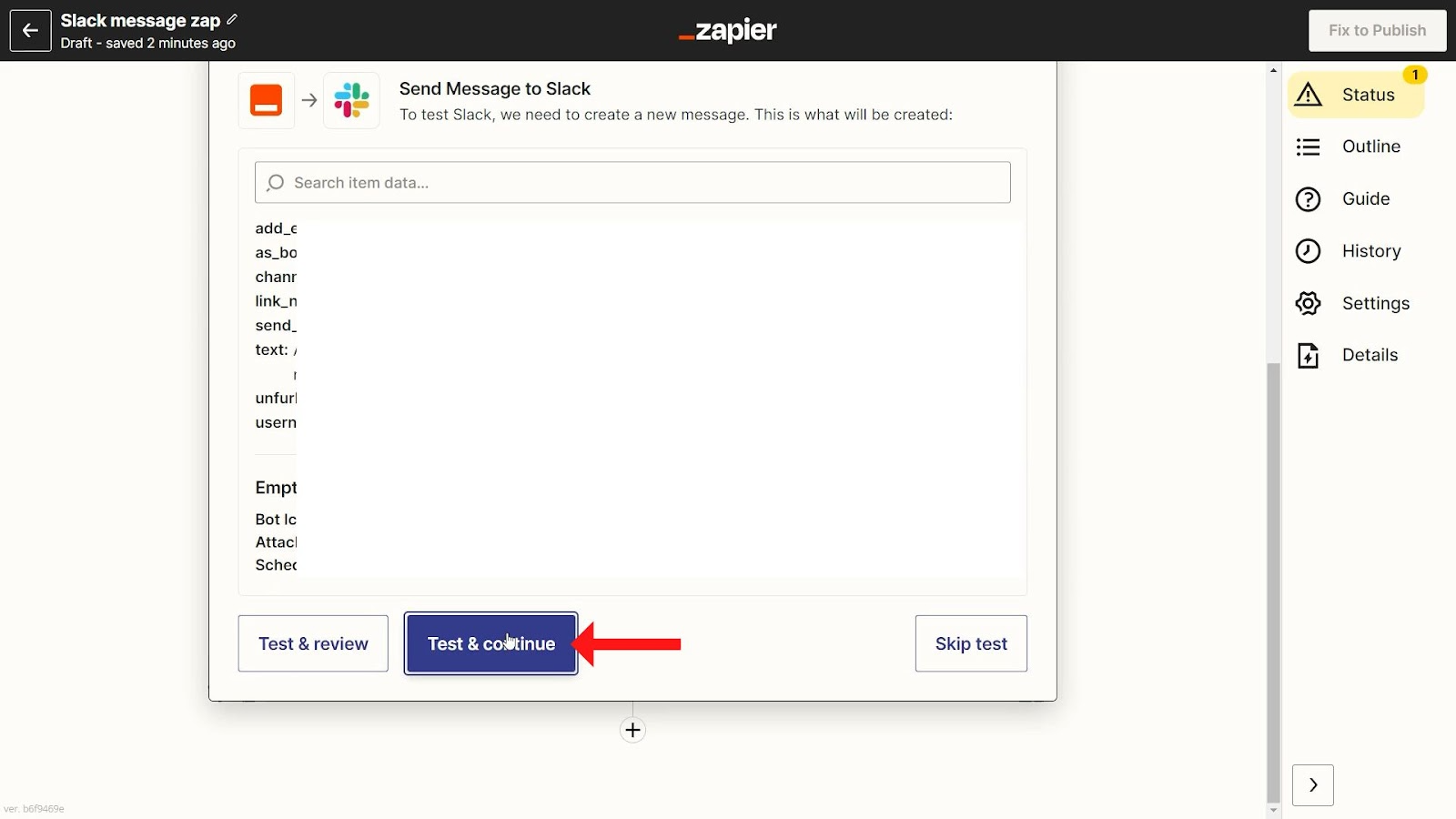Click the Fix to Publish button

1377,31
